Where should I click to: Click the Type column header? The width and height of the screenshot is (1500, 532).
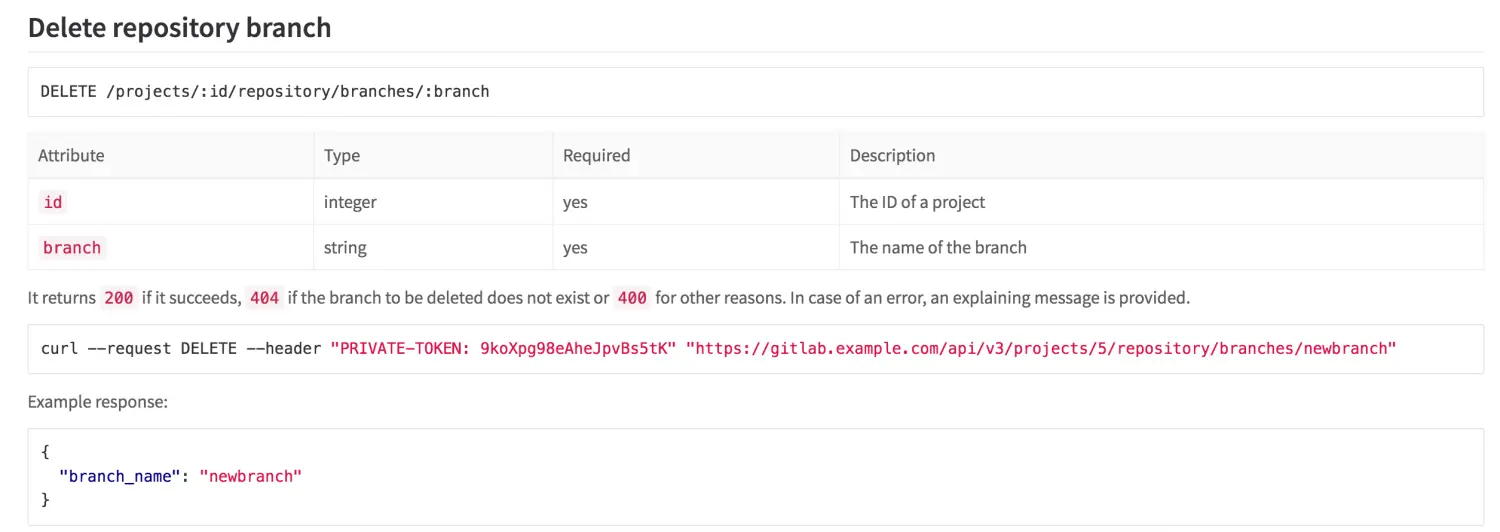click(x=342, y=155)
